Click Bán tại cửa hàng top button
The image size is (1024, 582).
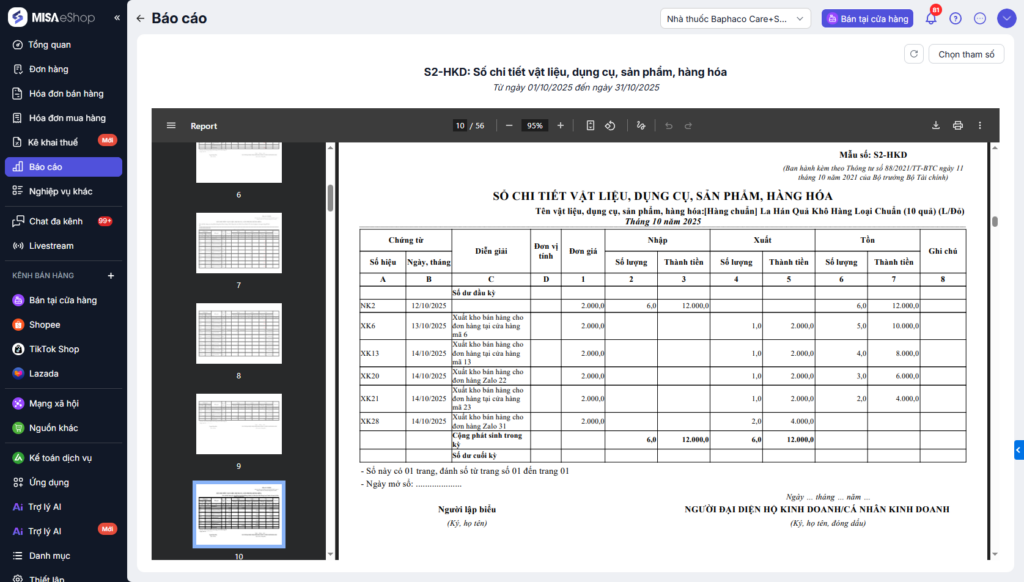pos(867,18)
